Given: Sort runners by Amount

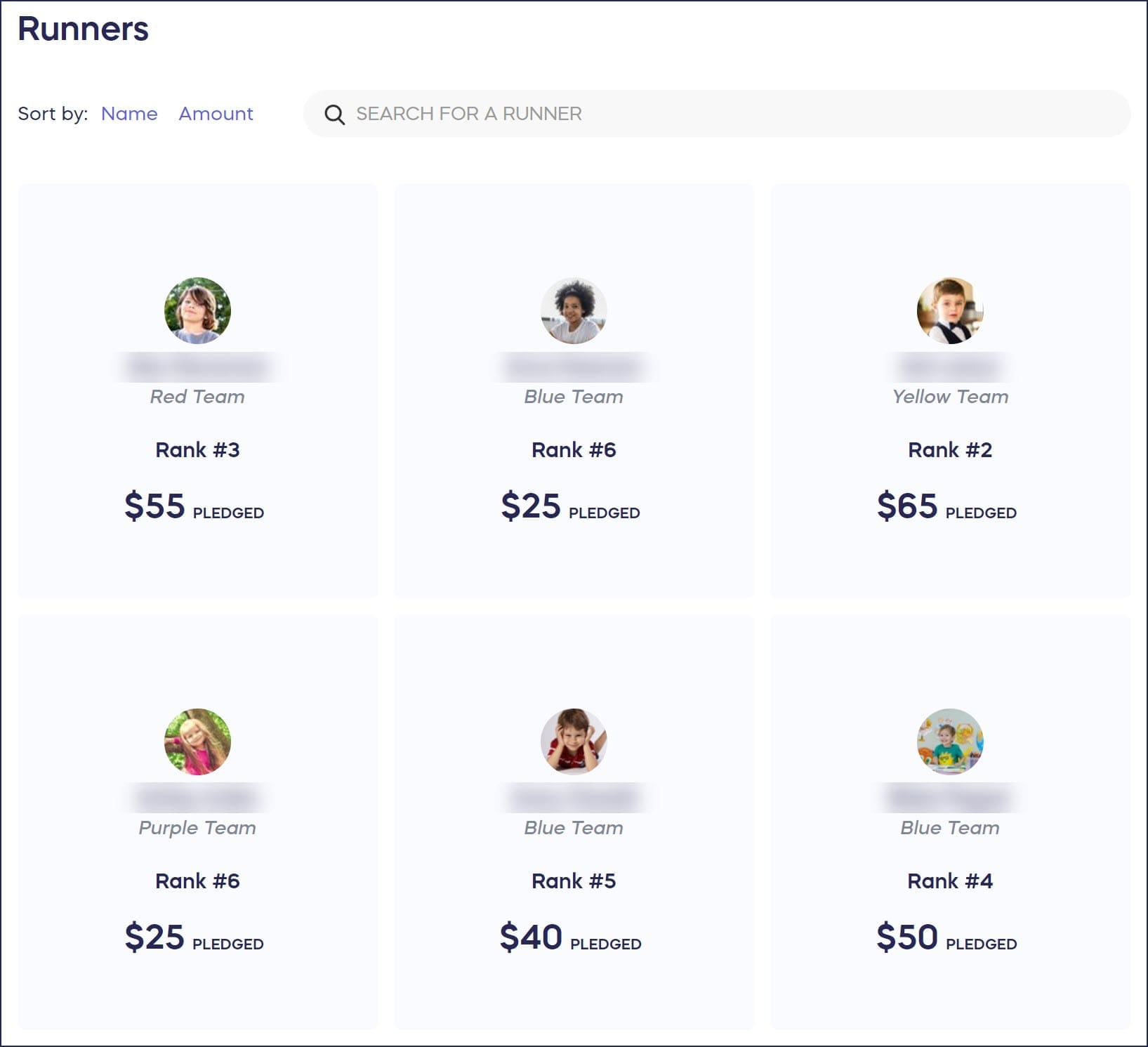Looking at the screenshot, I should 216,114.
